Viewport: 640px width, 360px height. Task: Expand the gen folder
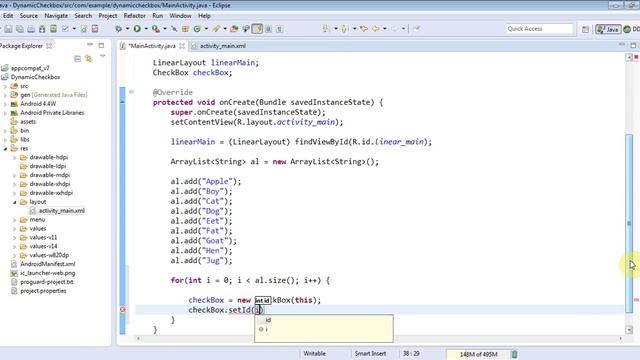coord(5,95)
